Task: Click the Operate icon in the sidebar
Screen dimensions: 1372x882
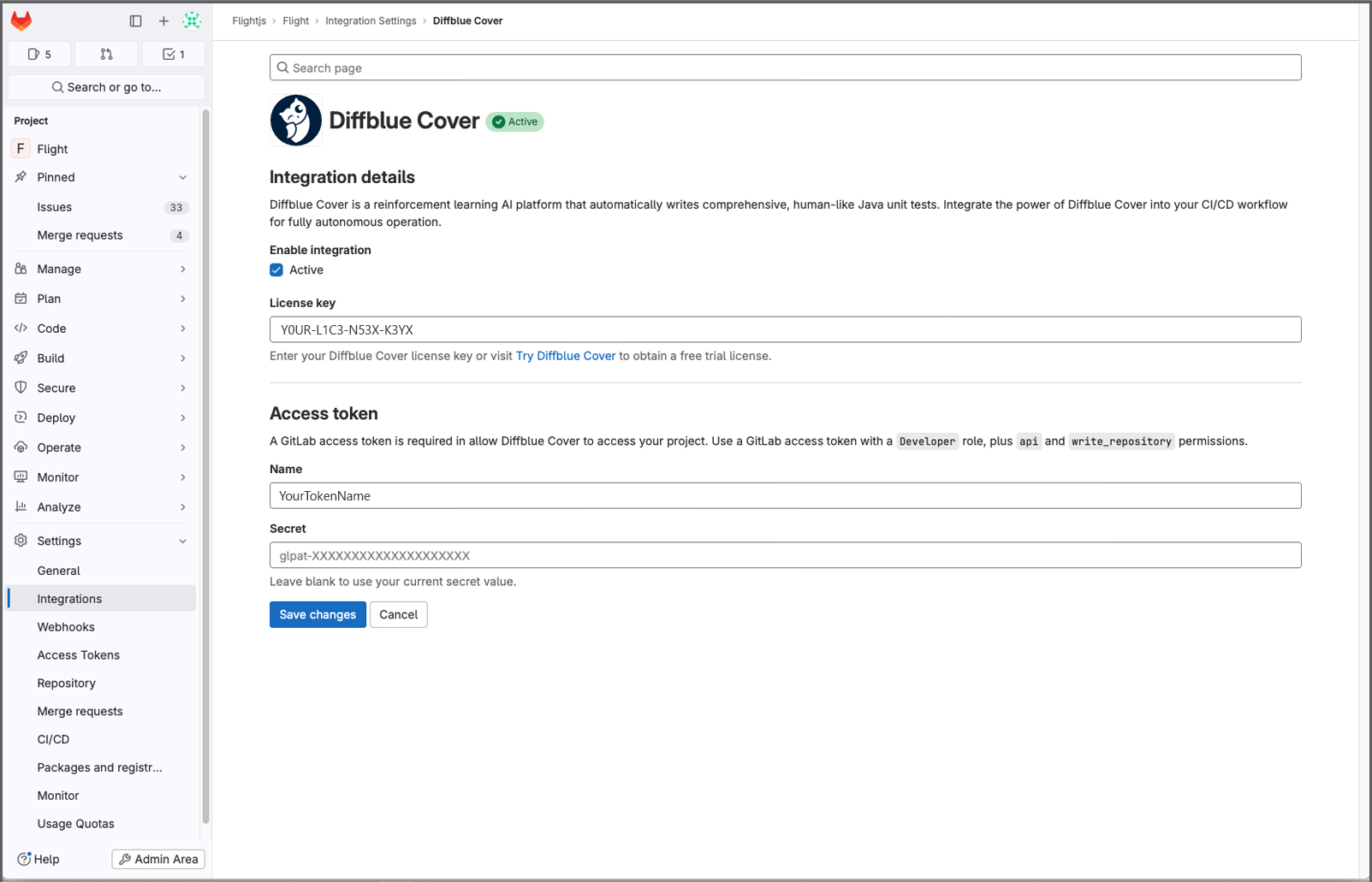Action: 21,447
